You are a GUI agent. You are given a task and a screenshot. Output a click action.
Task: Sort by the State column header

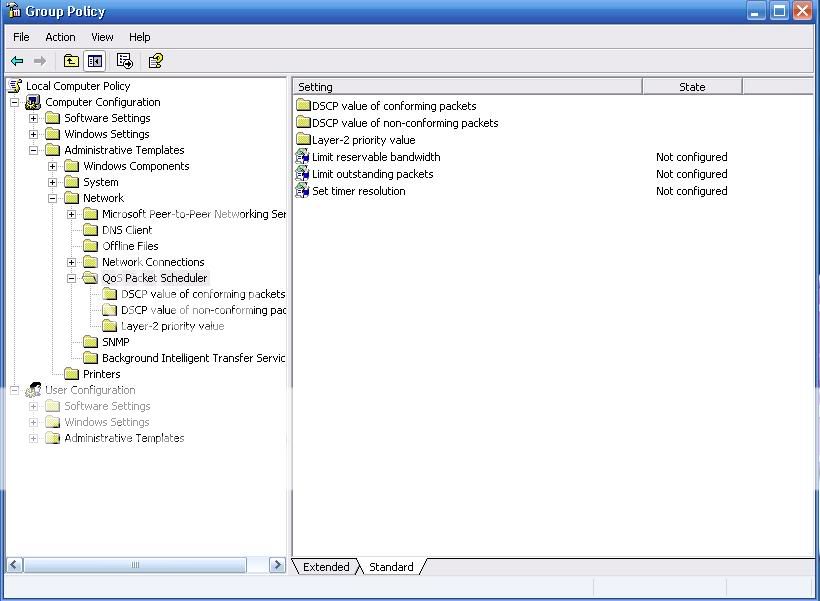click(x=692, y=87)
